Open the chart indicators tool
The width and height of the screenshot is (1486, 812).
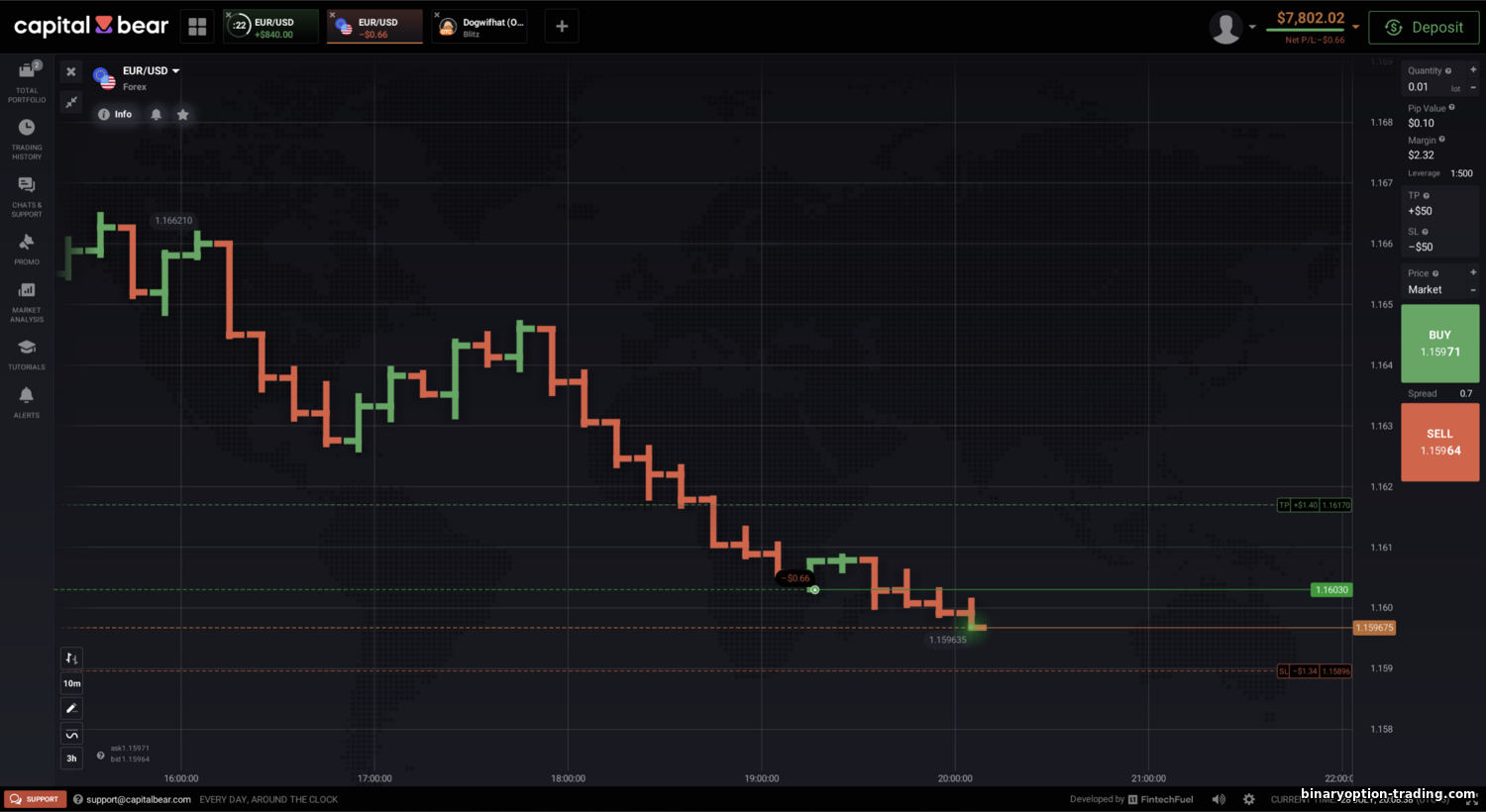click(71, 734)
